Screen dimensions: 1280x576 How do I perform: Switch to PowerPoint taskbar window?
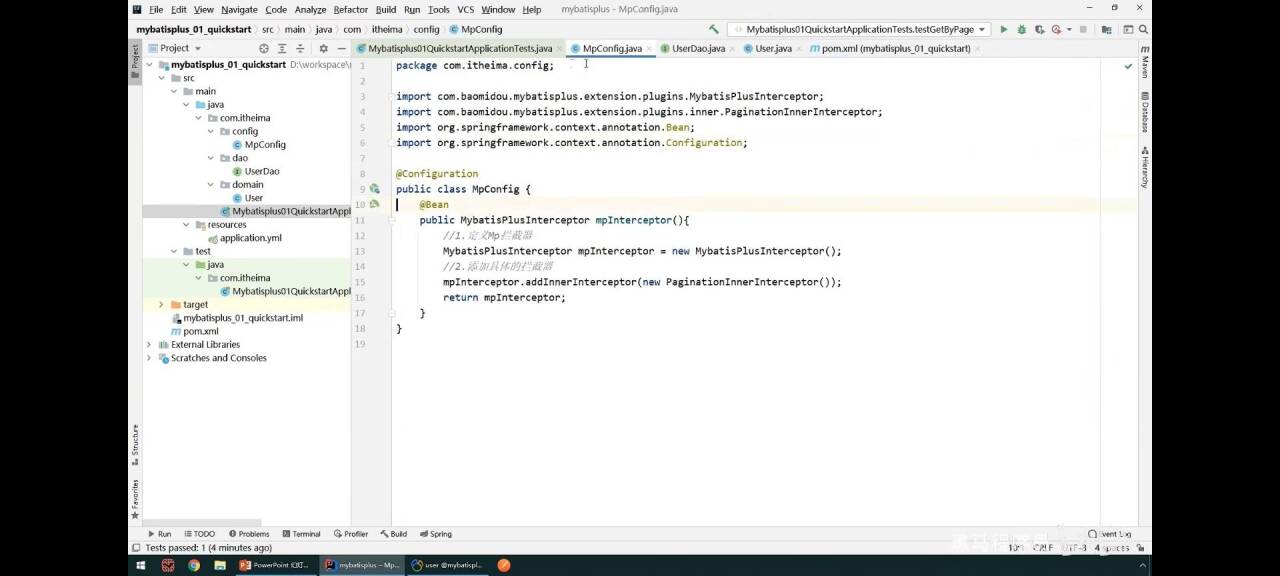point(275,565)
